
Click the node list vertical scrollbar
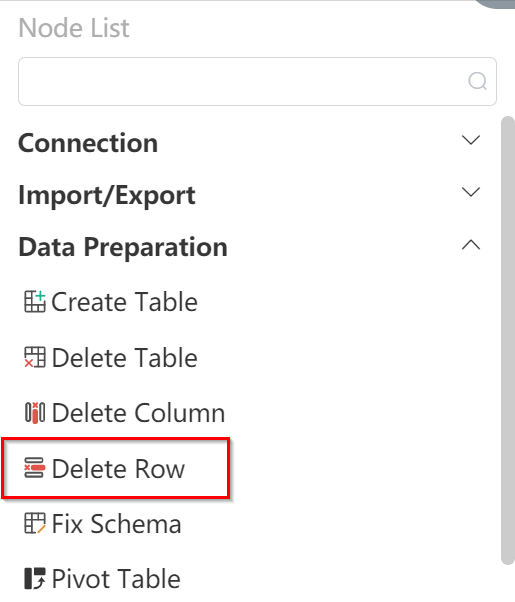click(508, 341)
